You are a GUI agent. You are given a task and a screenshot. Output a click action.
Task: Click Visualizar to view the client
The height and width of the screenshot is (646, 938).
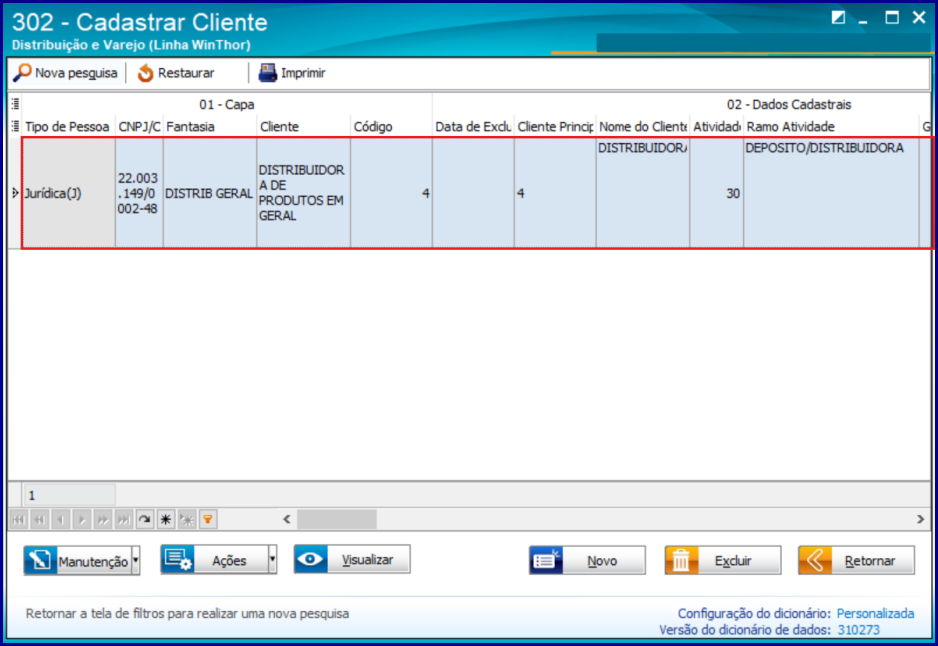[x=352, y=559]
